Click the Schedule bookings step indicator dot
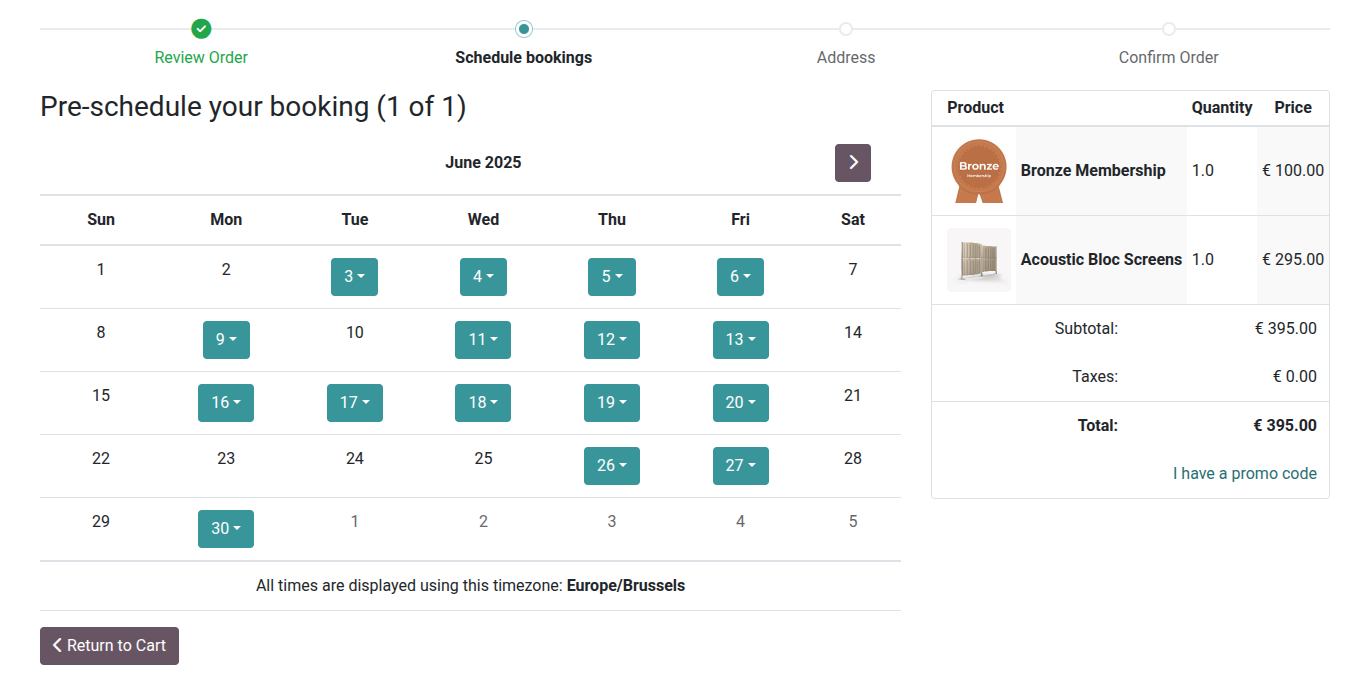The height and width of the screenshot is (675, 1347). (523, 29)
